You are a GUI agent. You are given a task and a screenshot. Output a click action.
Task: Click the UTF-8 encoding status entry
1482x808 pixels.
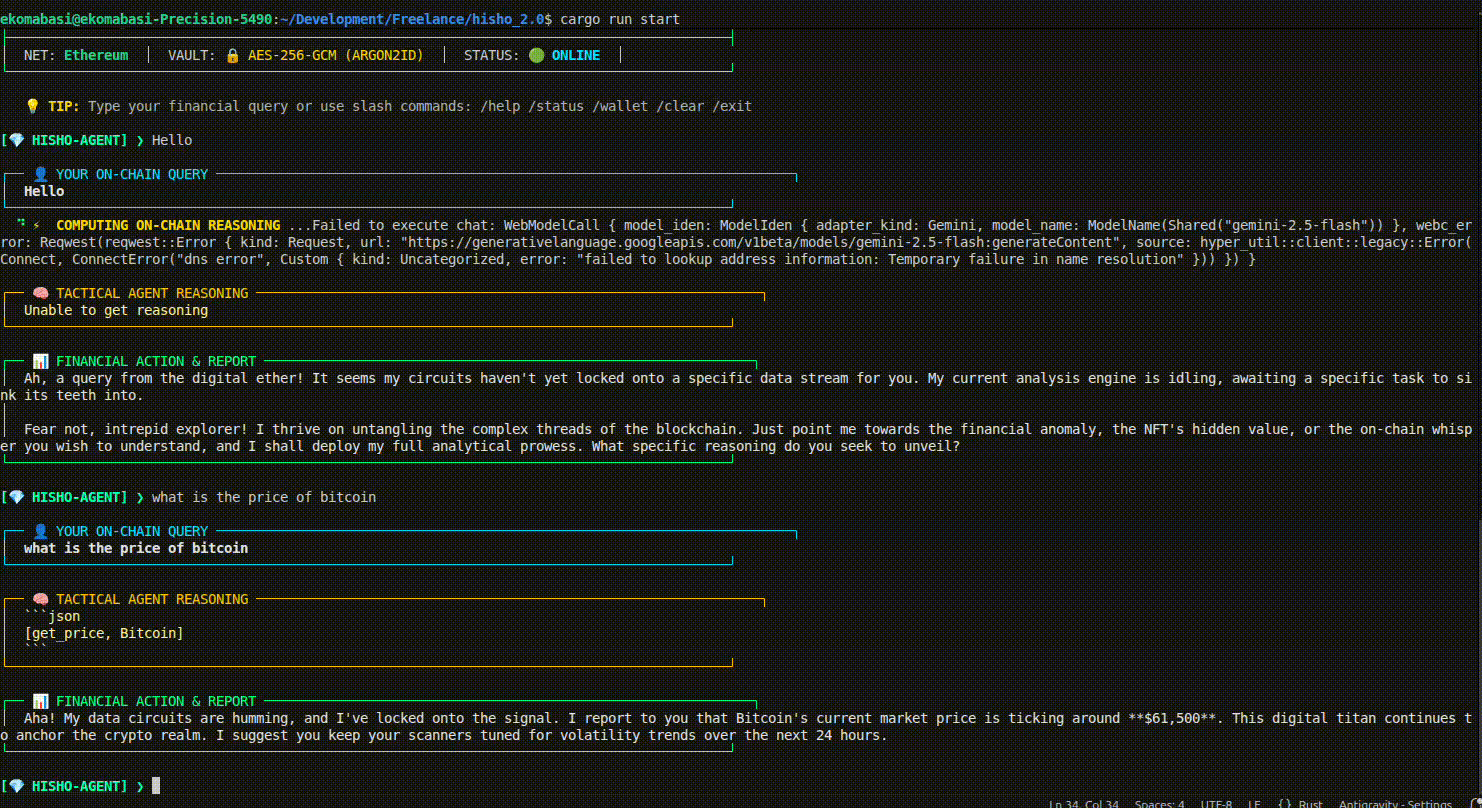point(1216,803)
